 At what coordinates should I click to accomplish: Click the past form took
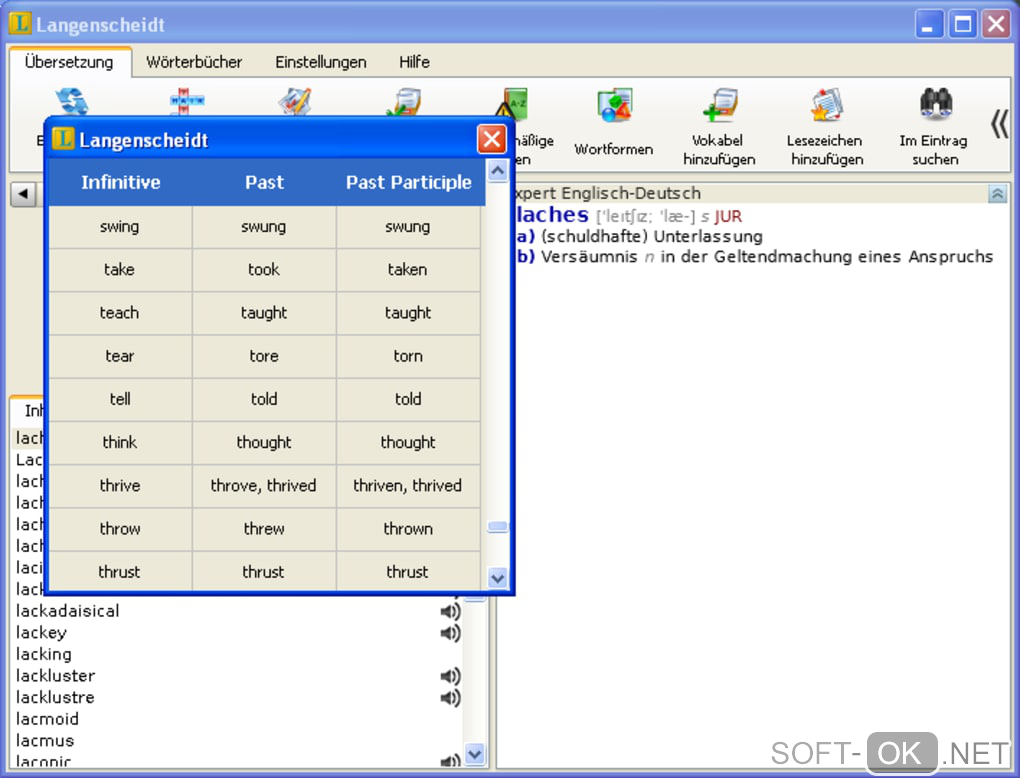tap(264, 270)
